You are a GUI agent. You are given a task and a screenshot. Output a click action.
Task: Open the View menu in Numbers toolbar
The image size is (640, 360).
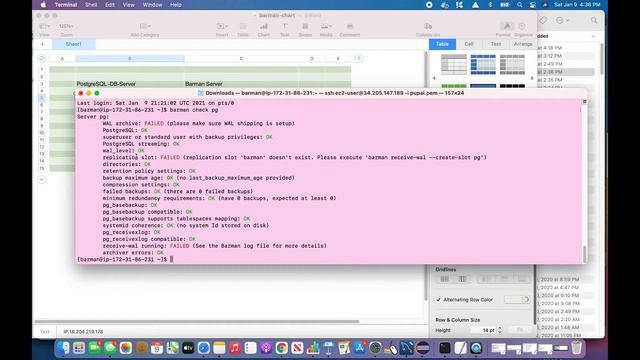pos(44,29)
